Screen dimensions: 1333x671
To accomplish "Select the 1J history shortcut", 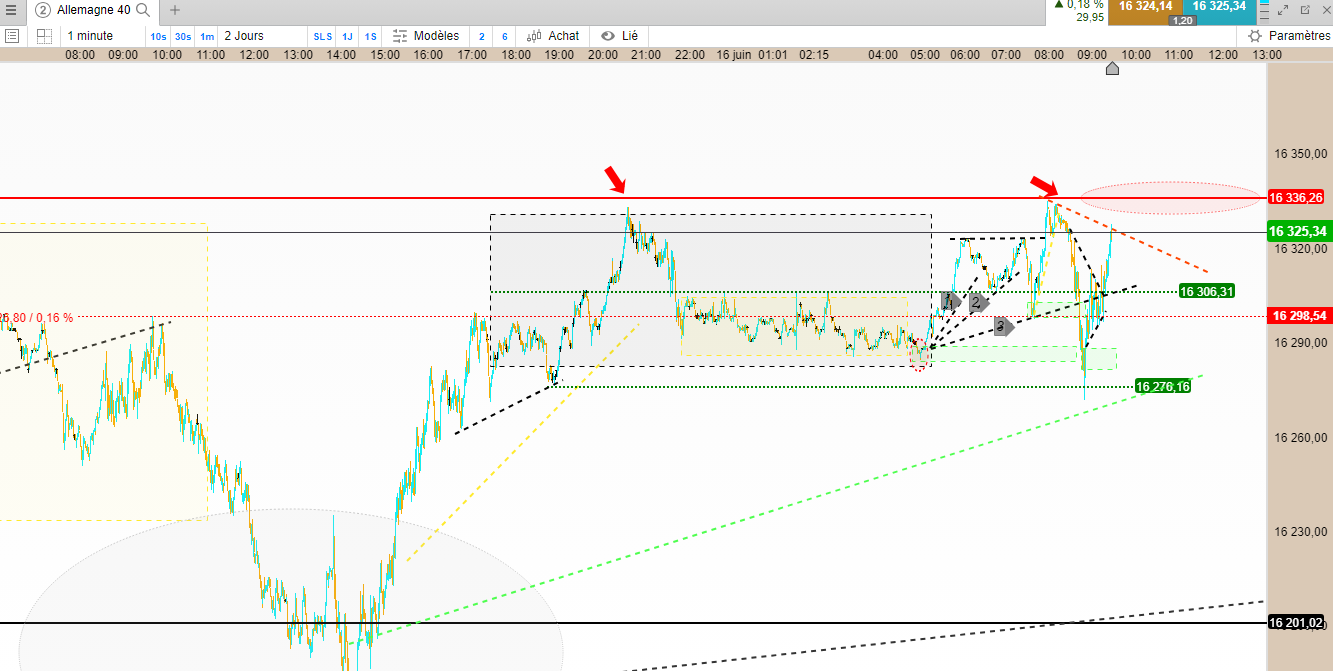I will pyautogui.click(x=347, y=36).
